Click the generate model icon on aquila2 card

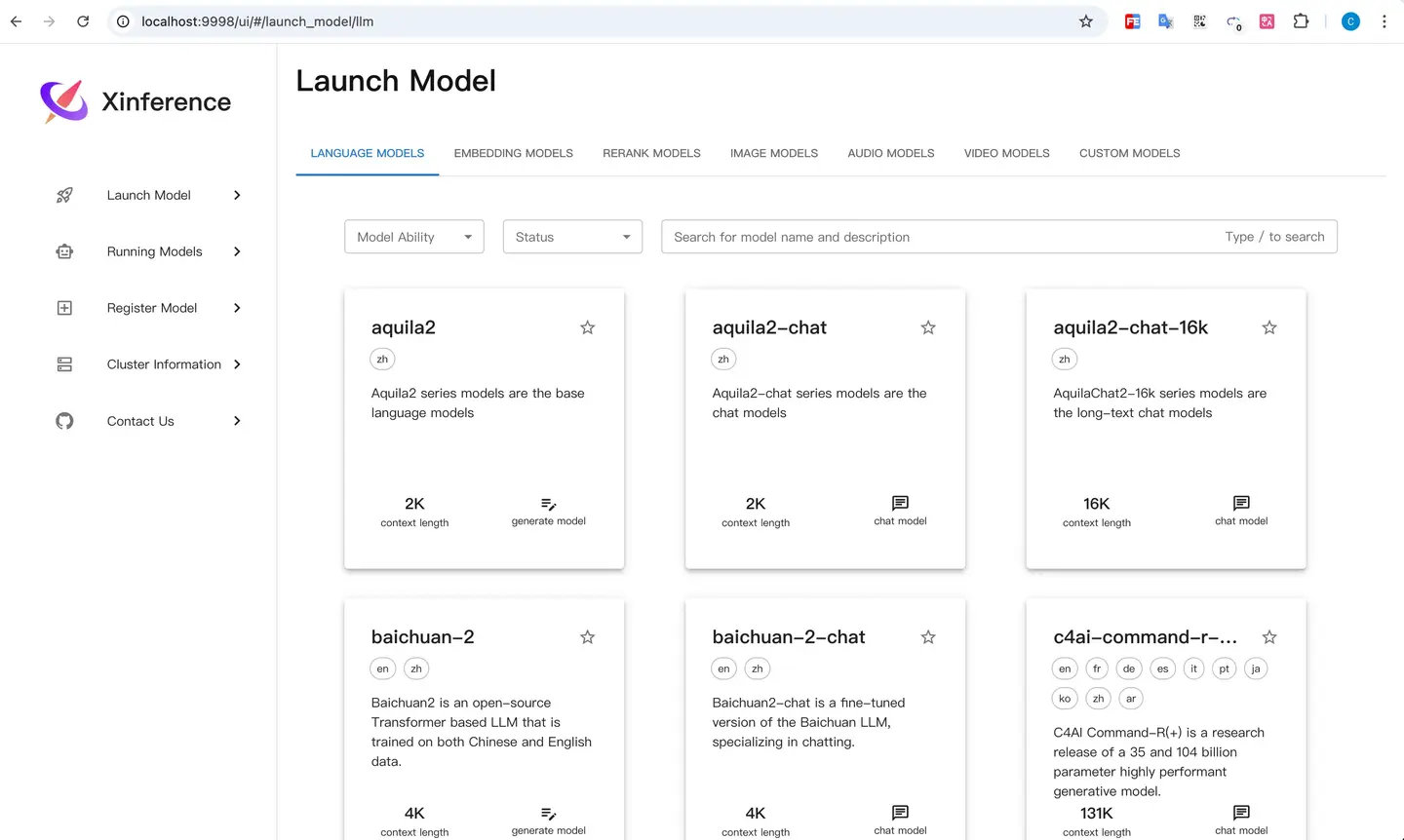(548, 504)
